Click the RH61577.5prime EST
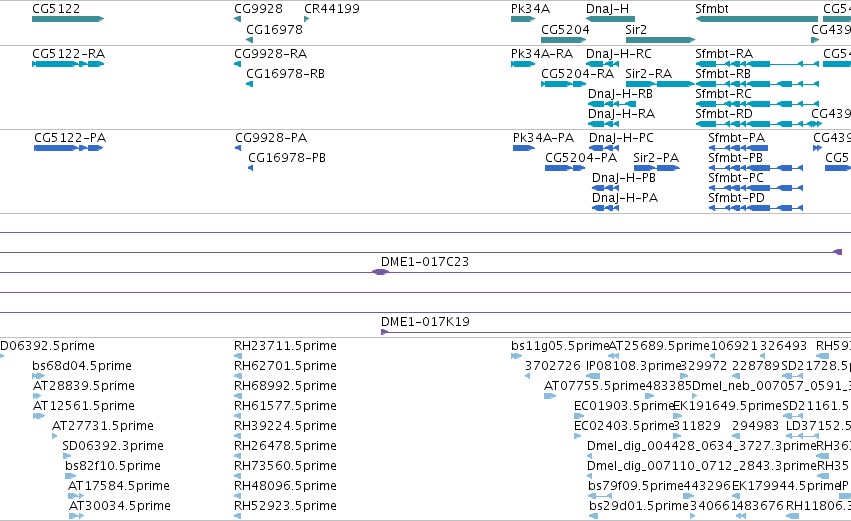 coord(238,416)
